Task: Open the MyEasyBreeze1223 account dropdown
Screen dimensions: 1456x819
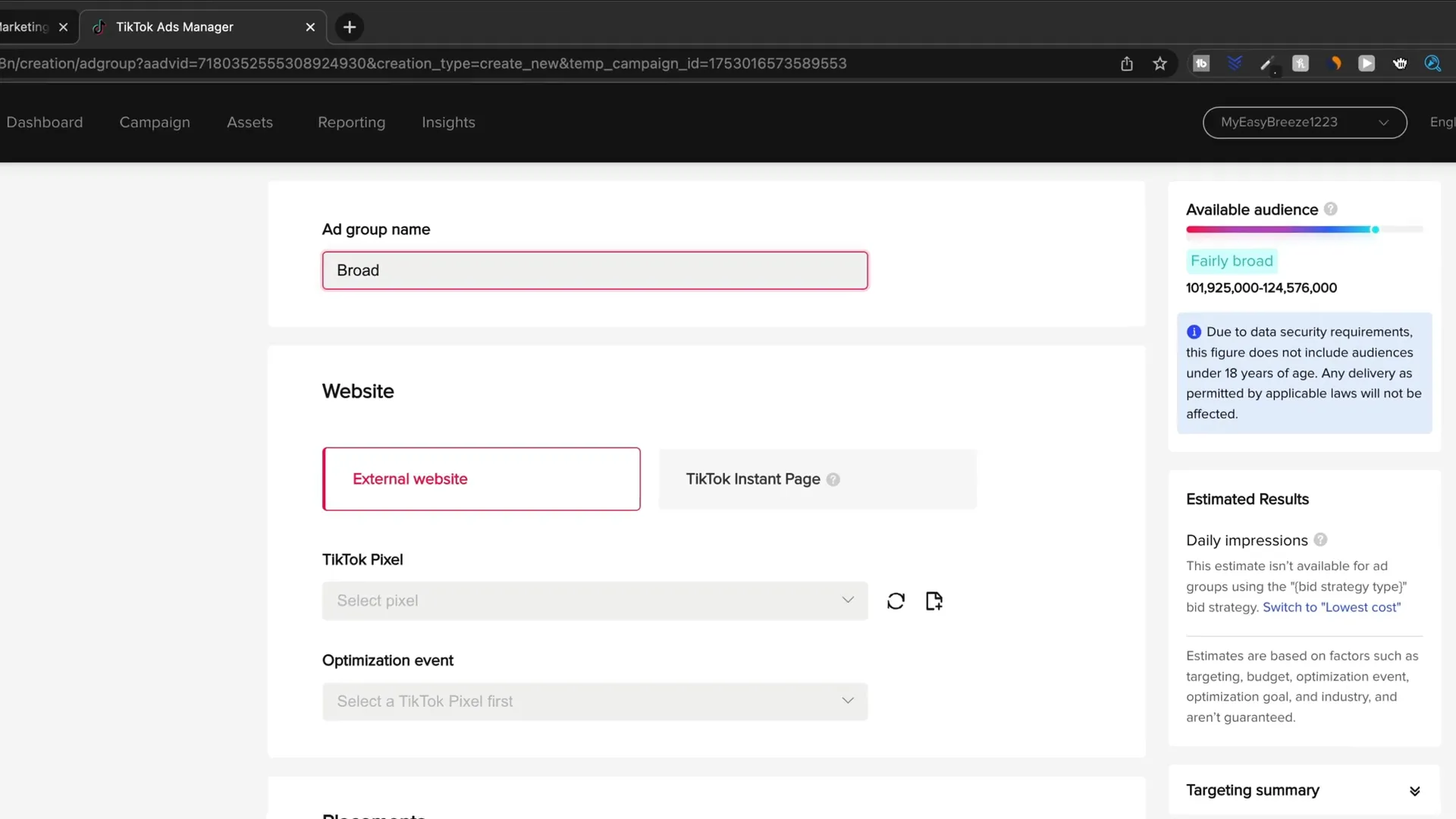Action: pos(1304,122)
